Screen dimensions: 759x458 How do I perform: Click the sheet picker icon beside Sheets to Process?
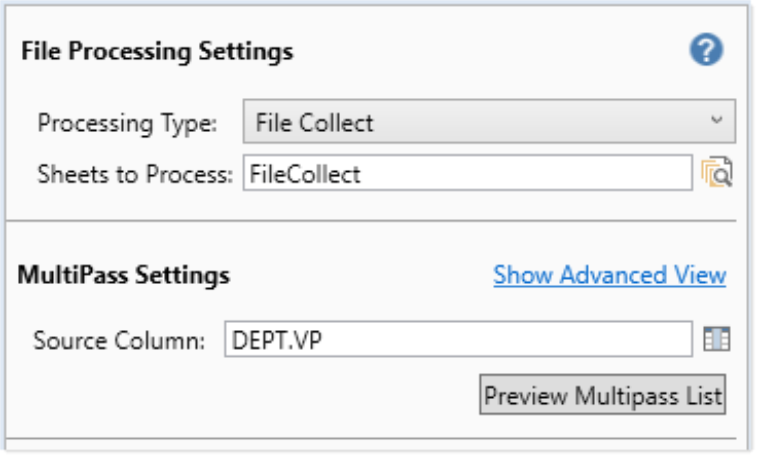click(x=717, y=174)
